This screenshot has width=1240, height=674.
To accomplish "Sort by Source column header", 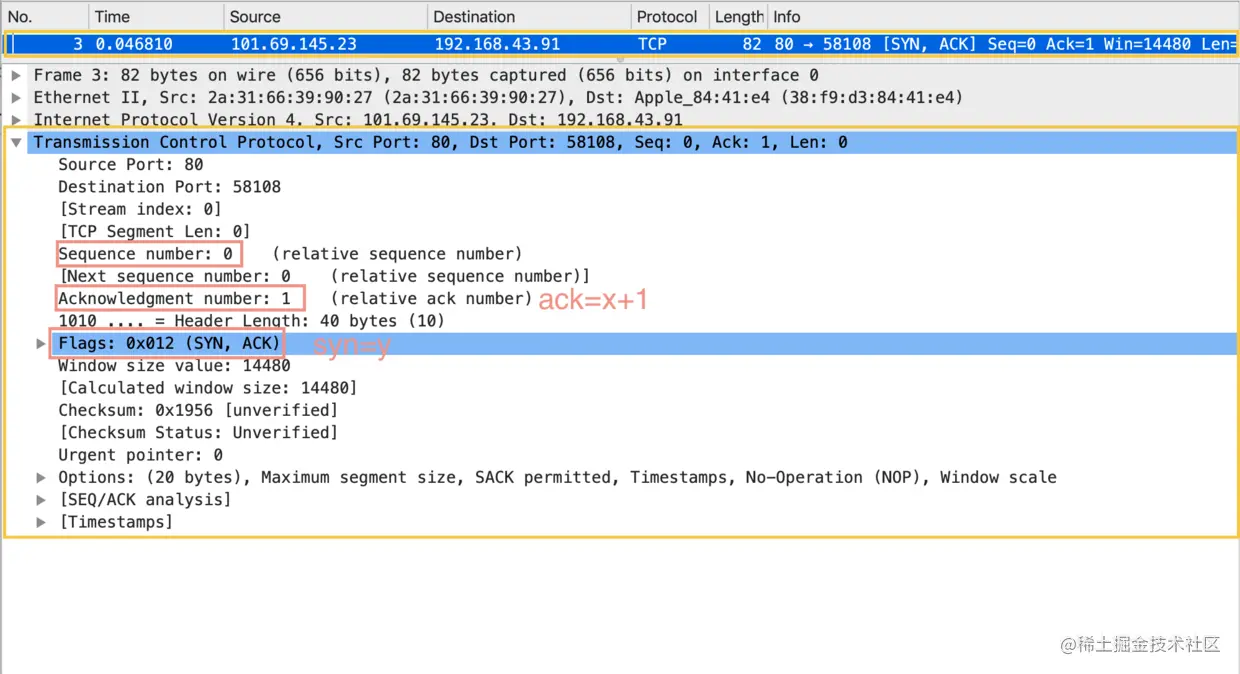I will 325,17.
